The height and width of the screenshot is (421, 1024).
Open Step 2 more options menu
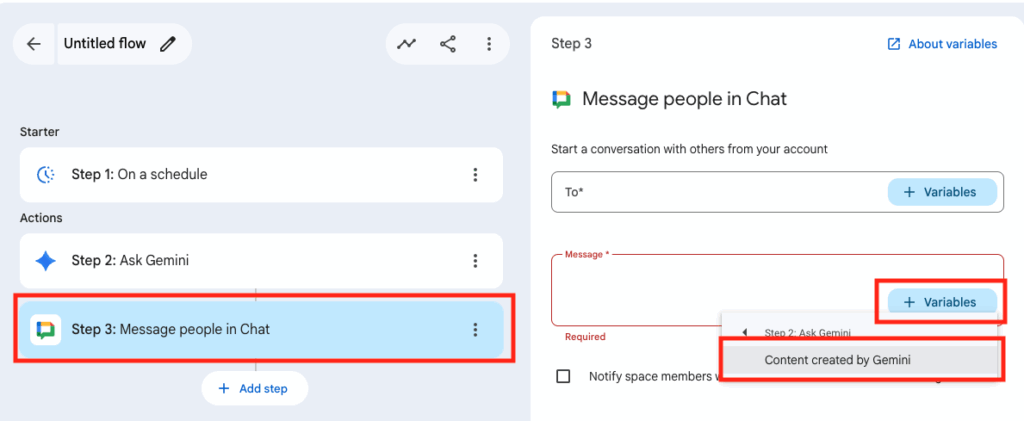point(475,261)
